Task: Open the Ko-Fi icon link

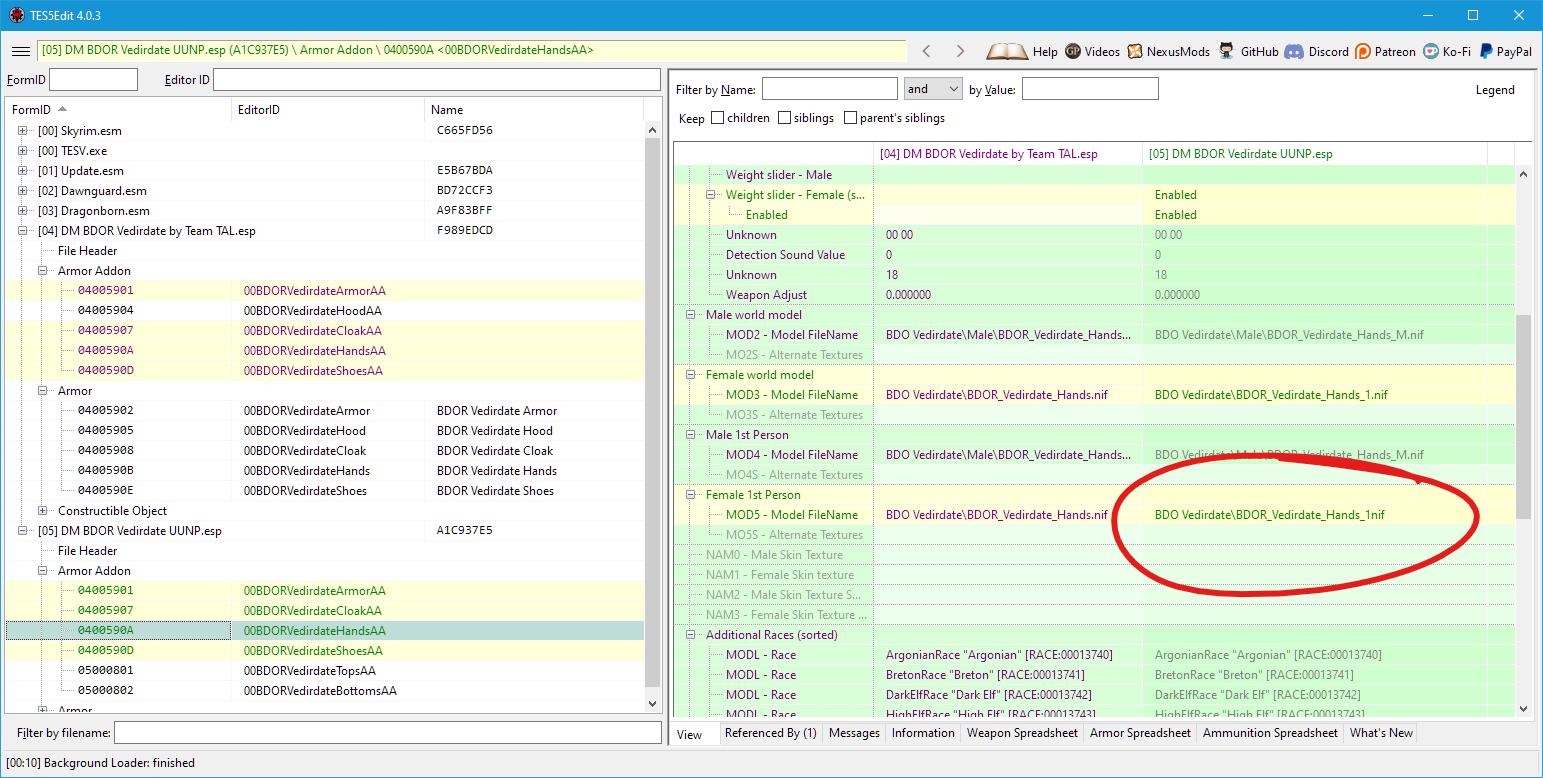Action: click(1431, 51)
